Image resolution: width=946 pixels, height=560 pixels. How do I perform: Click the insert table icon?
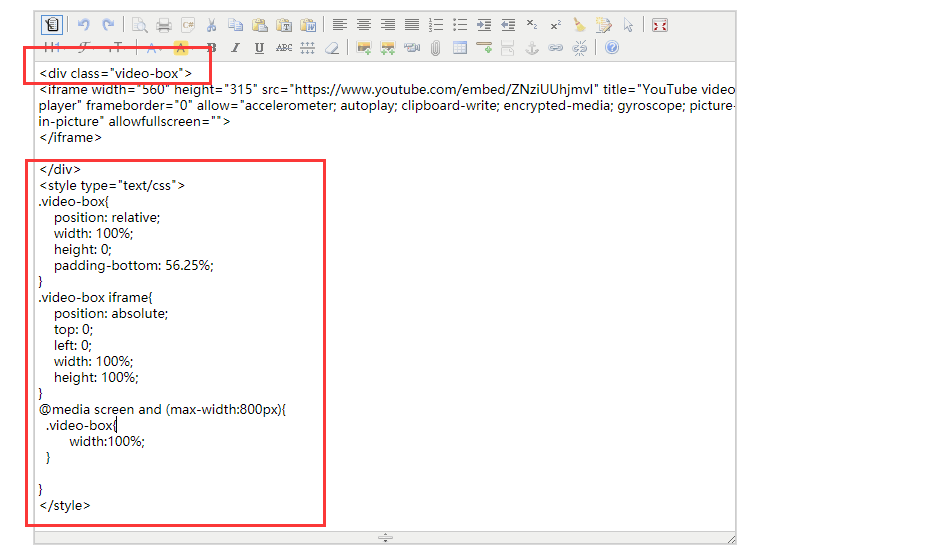(x=460, y=47)
